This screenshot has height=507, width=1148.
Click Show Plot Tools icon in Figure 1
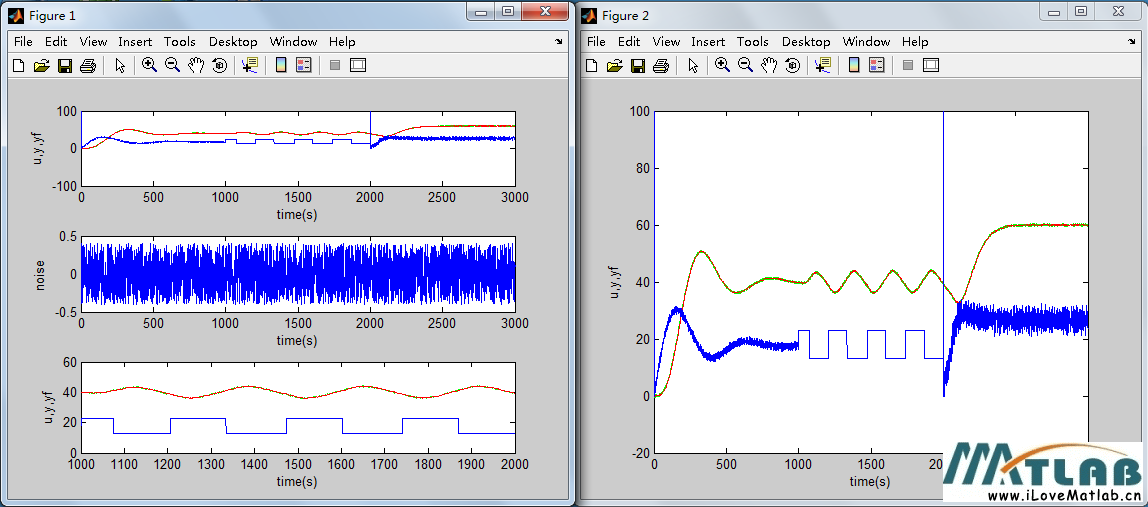358,66
